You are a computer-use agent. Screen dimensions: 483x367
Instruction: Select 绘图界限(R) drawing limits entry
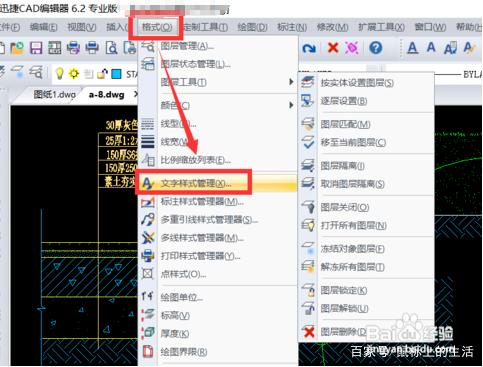pyautogui.click(x=184, y=351)
